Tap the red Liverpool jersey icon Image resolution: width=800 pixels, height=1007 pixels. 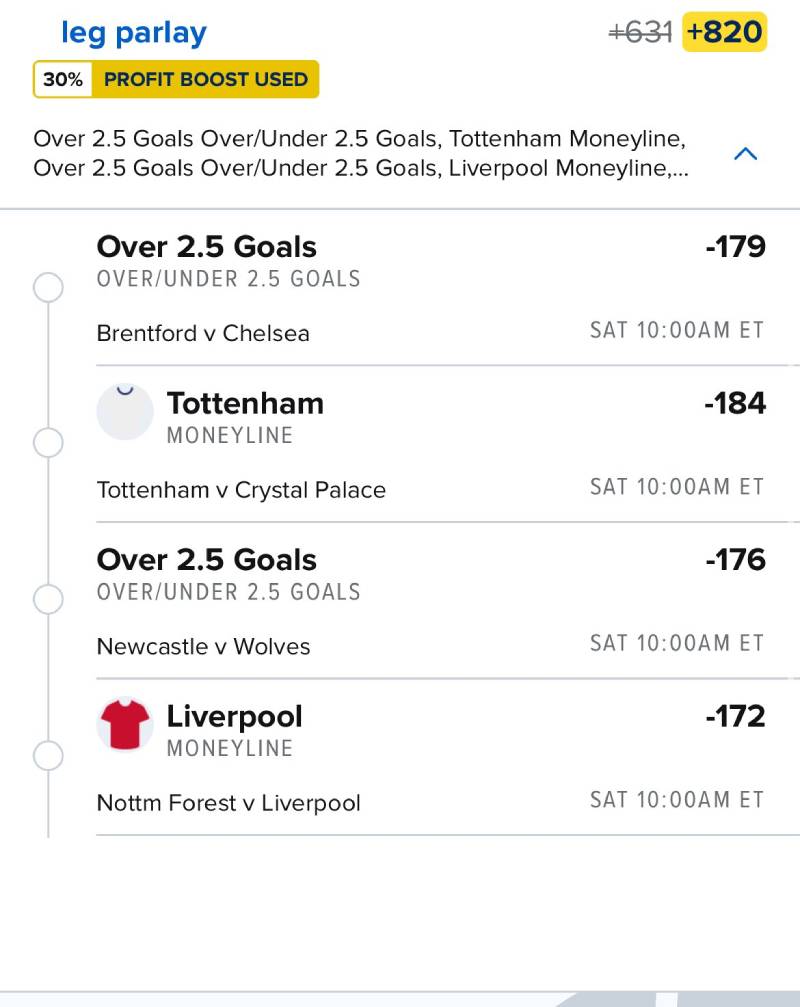coord(125,724)
